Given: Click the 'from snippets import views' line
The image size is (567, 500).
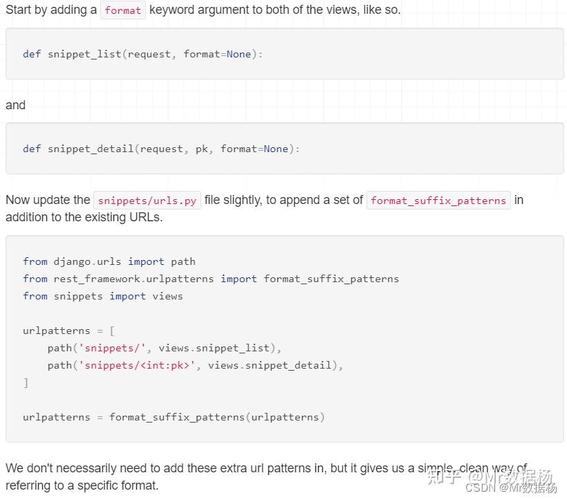Looking at the screenshot, I should [103, 296].
